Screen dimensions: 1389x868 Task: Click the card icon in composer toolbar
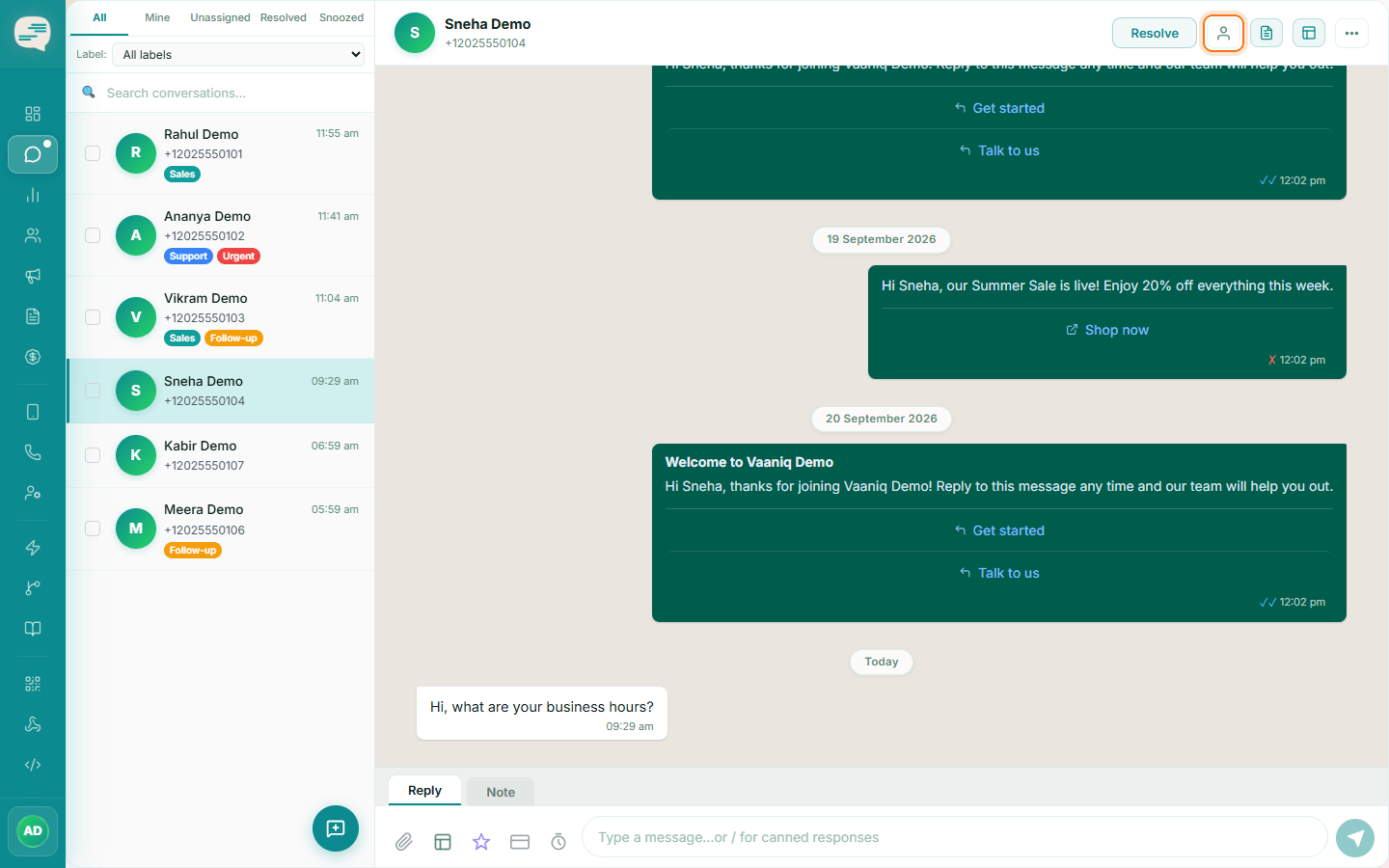(x=520, y=842)
